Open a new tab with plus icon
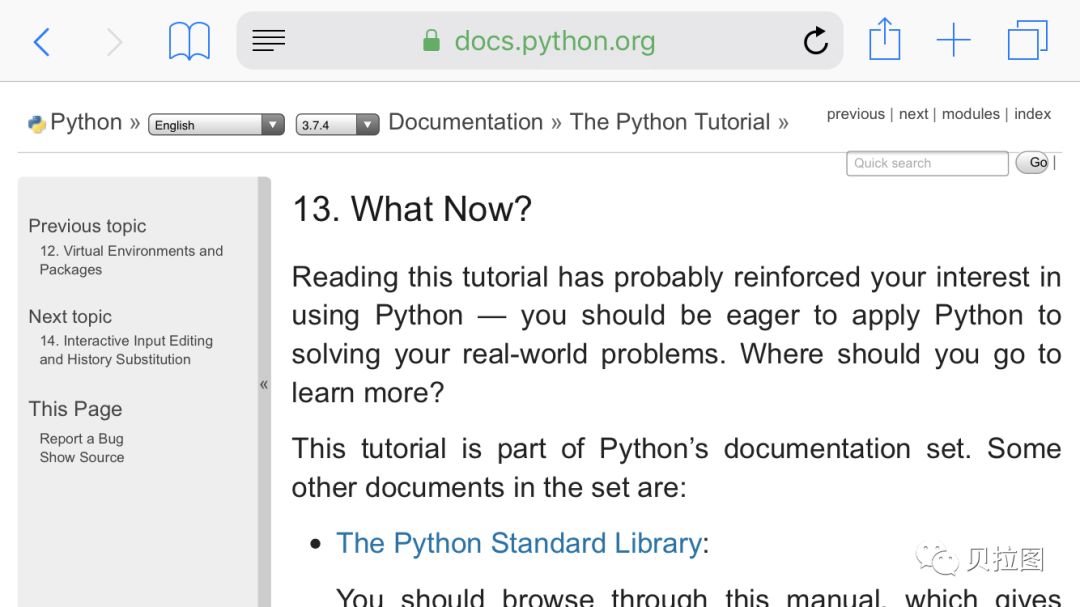This screenshot has height=607, width=1080. (x=953, y=41)
